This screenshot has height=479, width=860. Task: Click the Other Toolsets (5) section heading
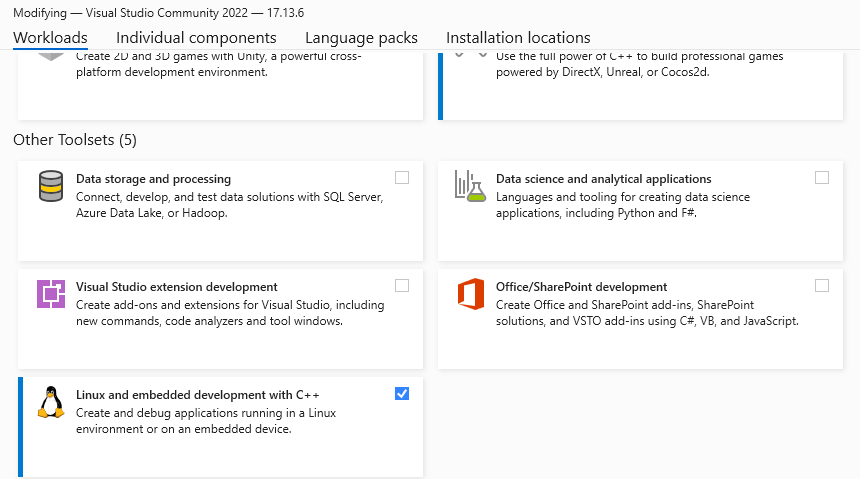pos(75,140)
